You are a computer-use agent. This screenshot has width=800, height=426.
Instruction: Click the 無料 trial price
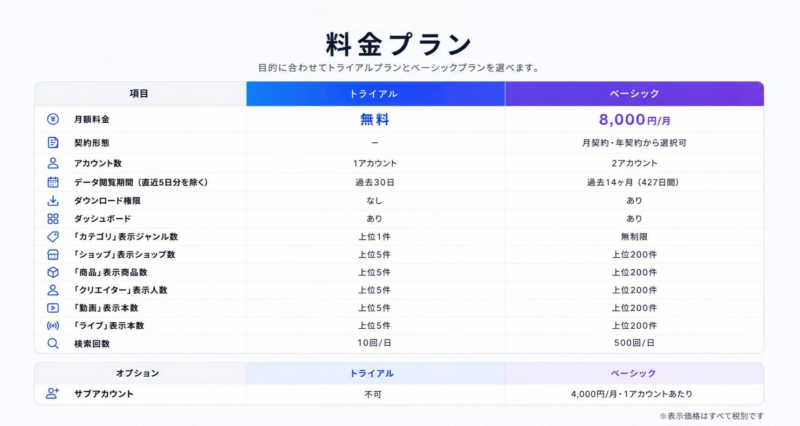pyautogui.click(x=375, y=119)
